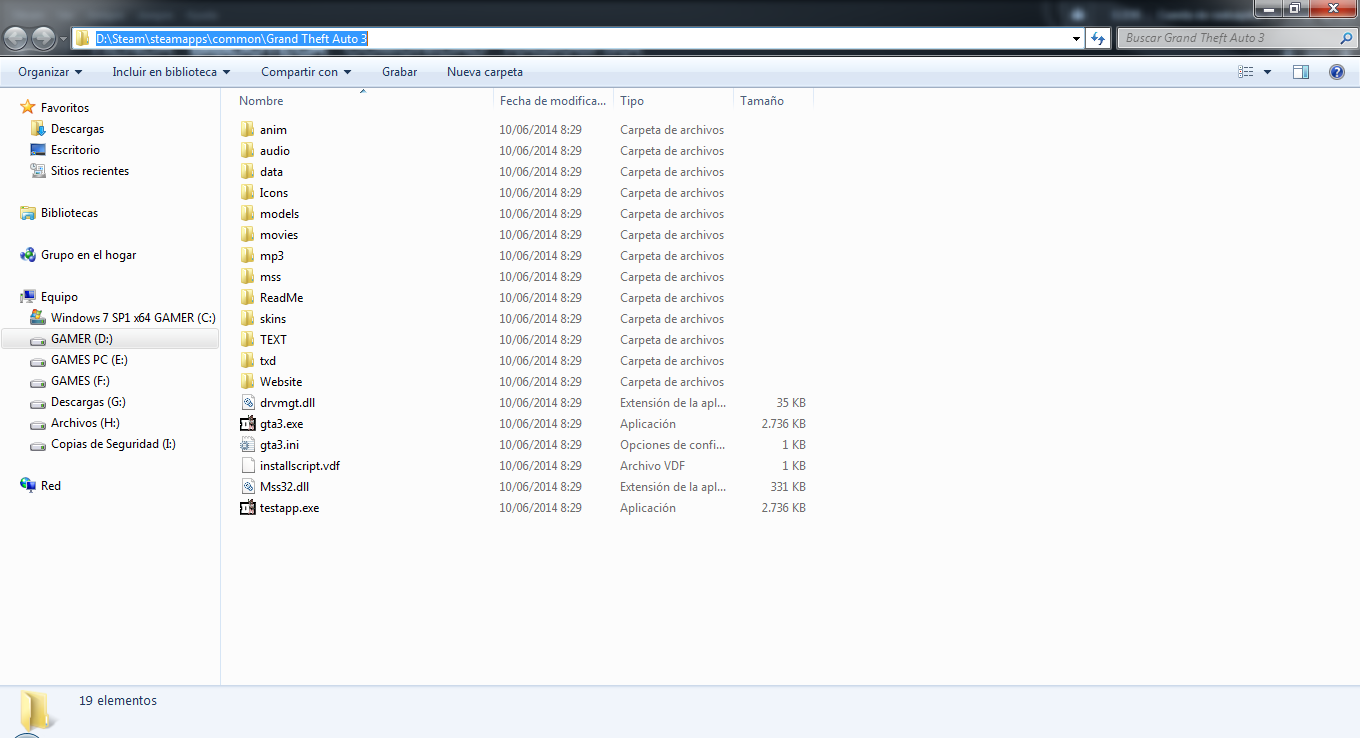Screen dimensions: 1360x738
Task: Select Favoritos in the navigation pane
Action: tap(65, 108)
